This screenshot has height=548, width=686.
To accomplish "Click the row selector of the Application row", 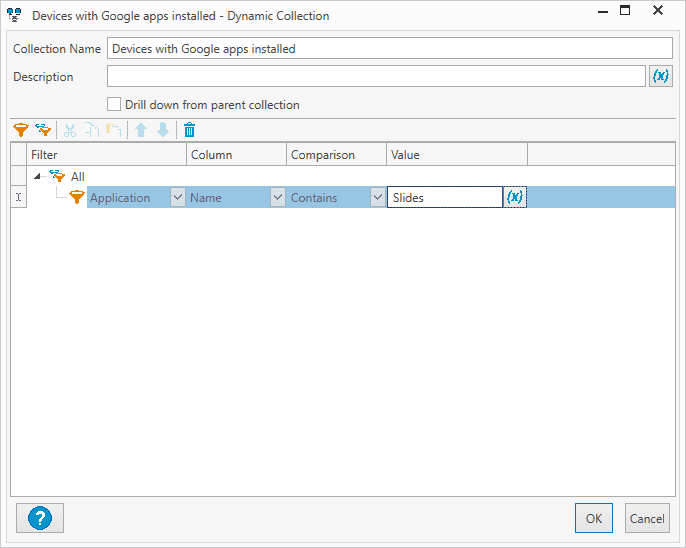I will [x=18, y=197].
